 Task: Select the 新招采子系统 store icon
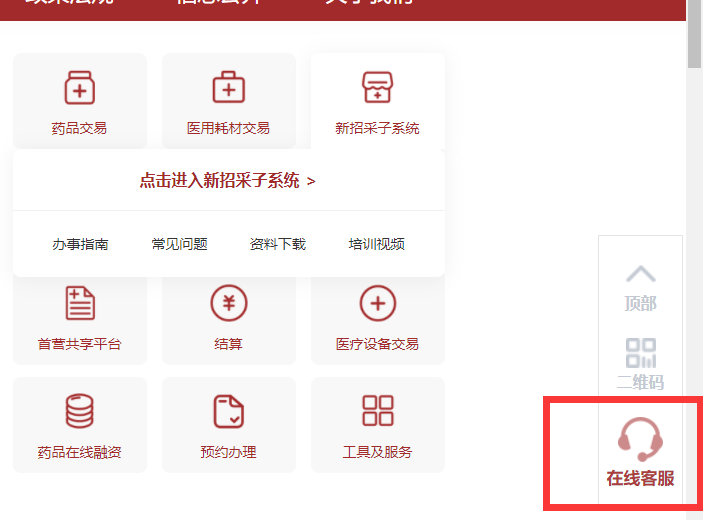click(x=377, y=89)
